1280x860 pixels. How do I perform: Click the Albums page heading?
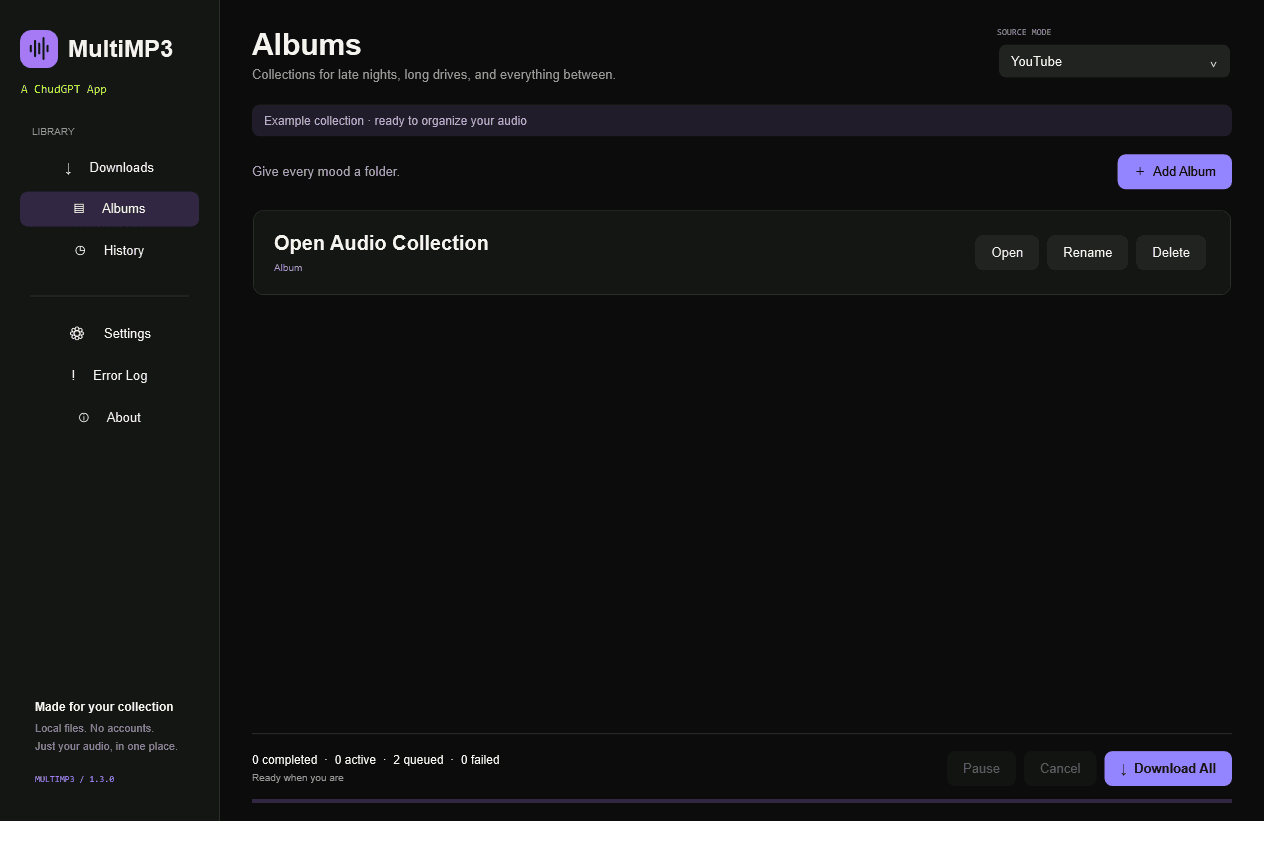point(307,45)
